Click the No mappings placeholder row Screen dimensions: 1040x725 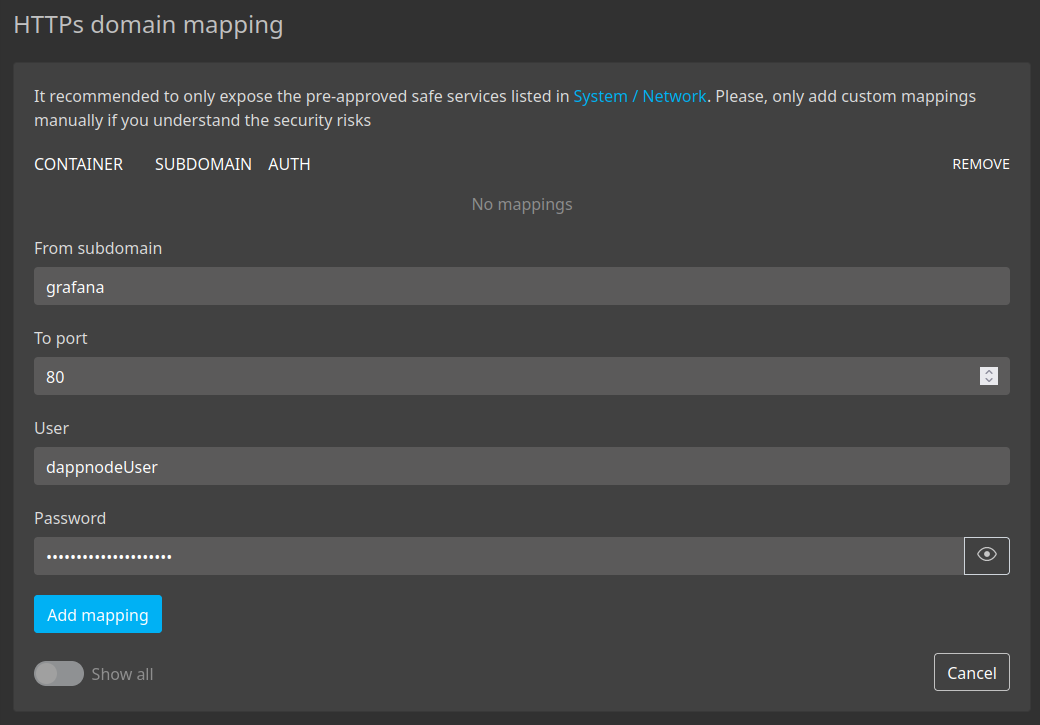[522, 204]
